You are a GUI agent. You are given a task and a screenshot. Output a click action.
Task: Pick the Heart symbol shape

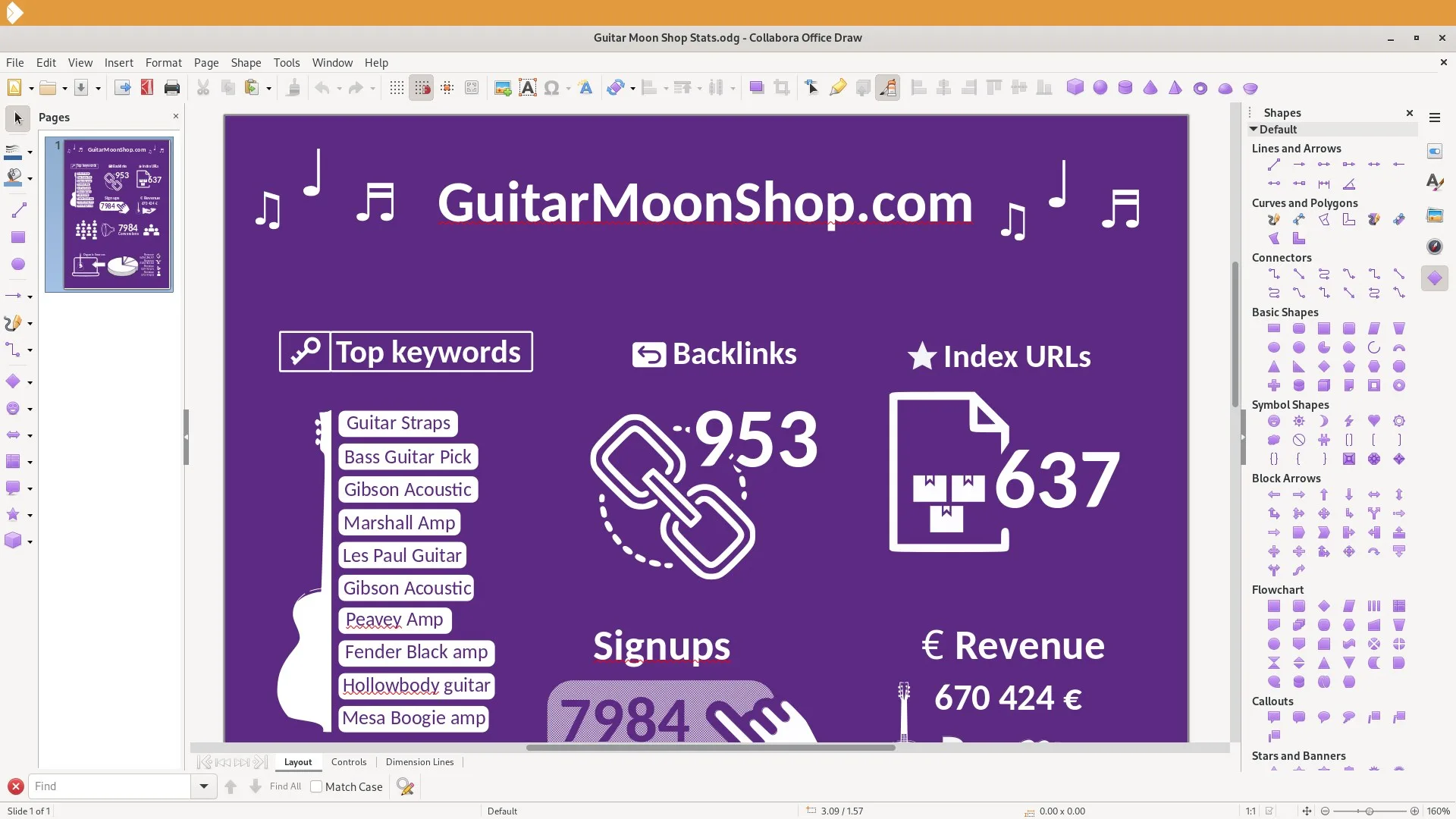pos(1374,421)
